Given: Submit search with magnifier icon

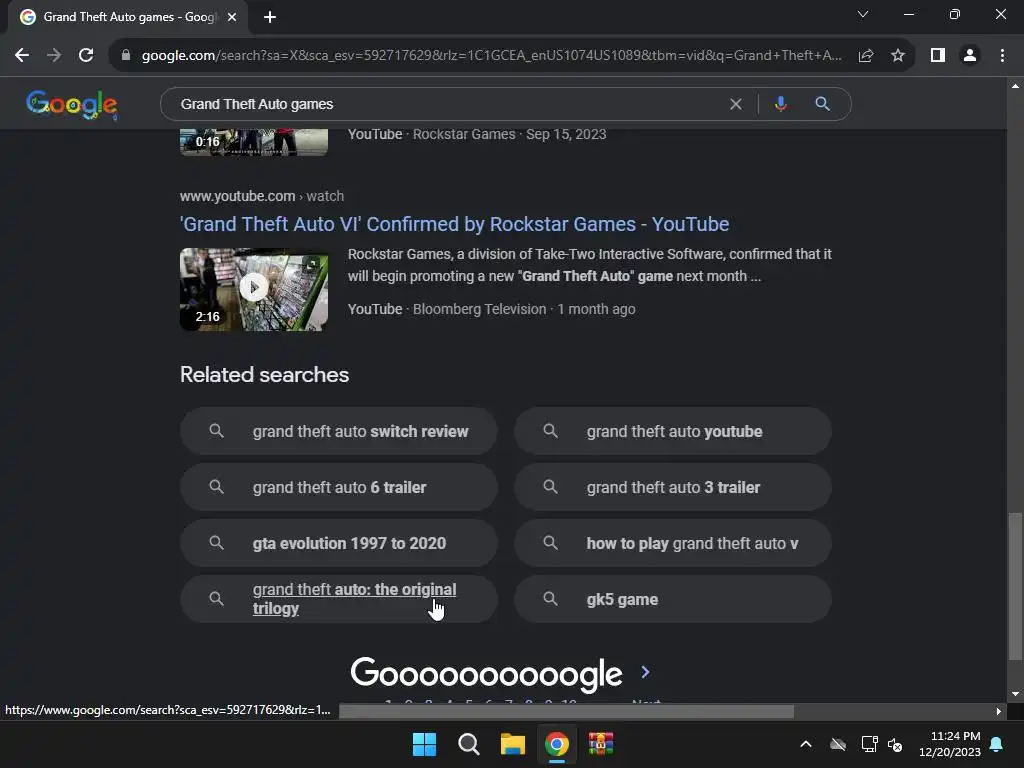Looking at the screenshot, I should [x=822, y=104].
